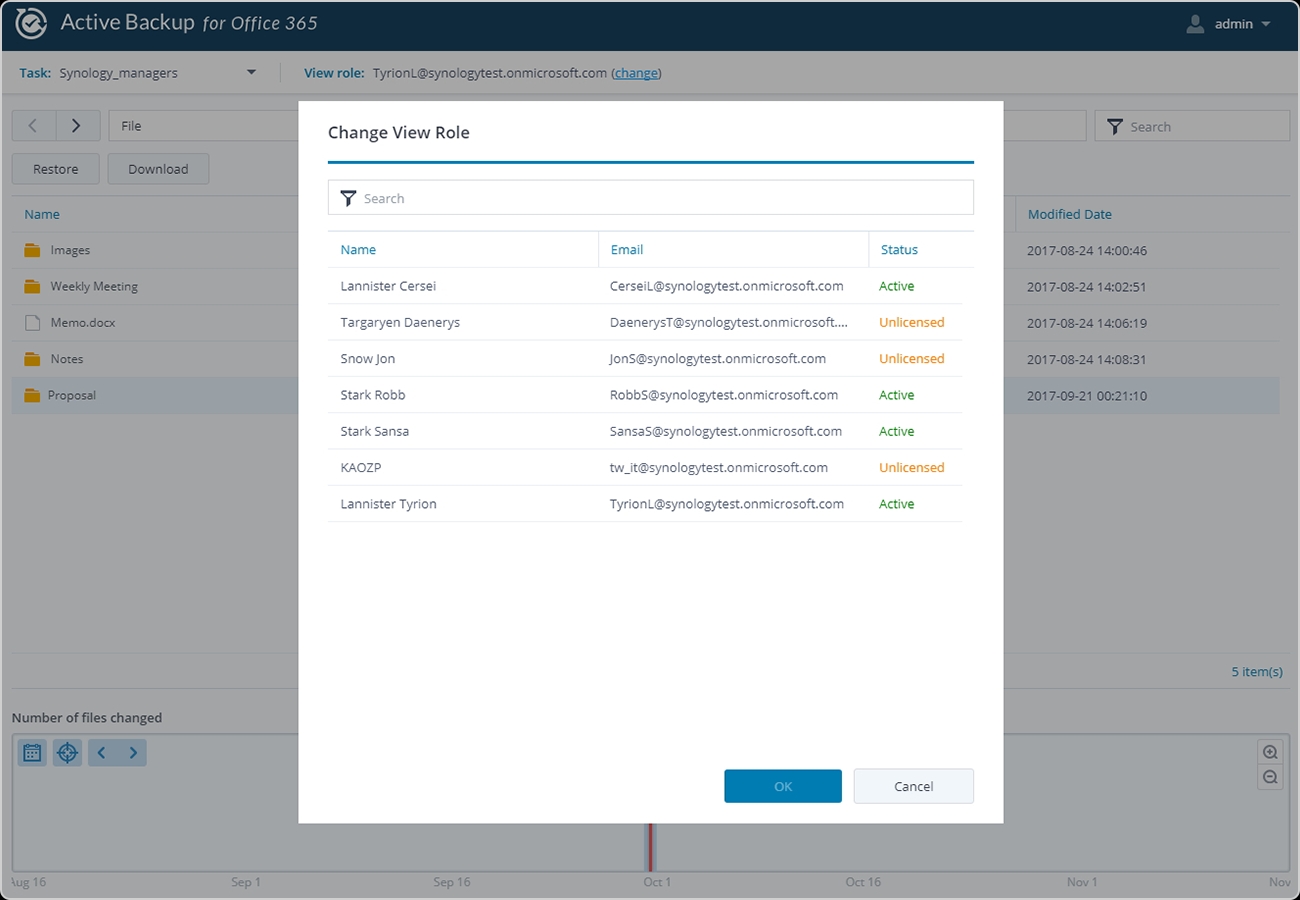
Task: Confirm with the OK button
Action: 783,786
